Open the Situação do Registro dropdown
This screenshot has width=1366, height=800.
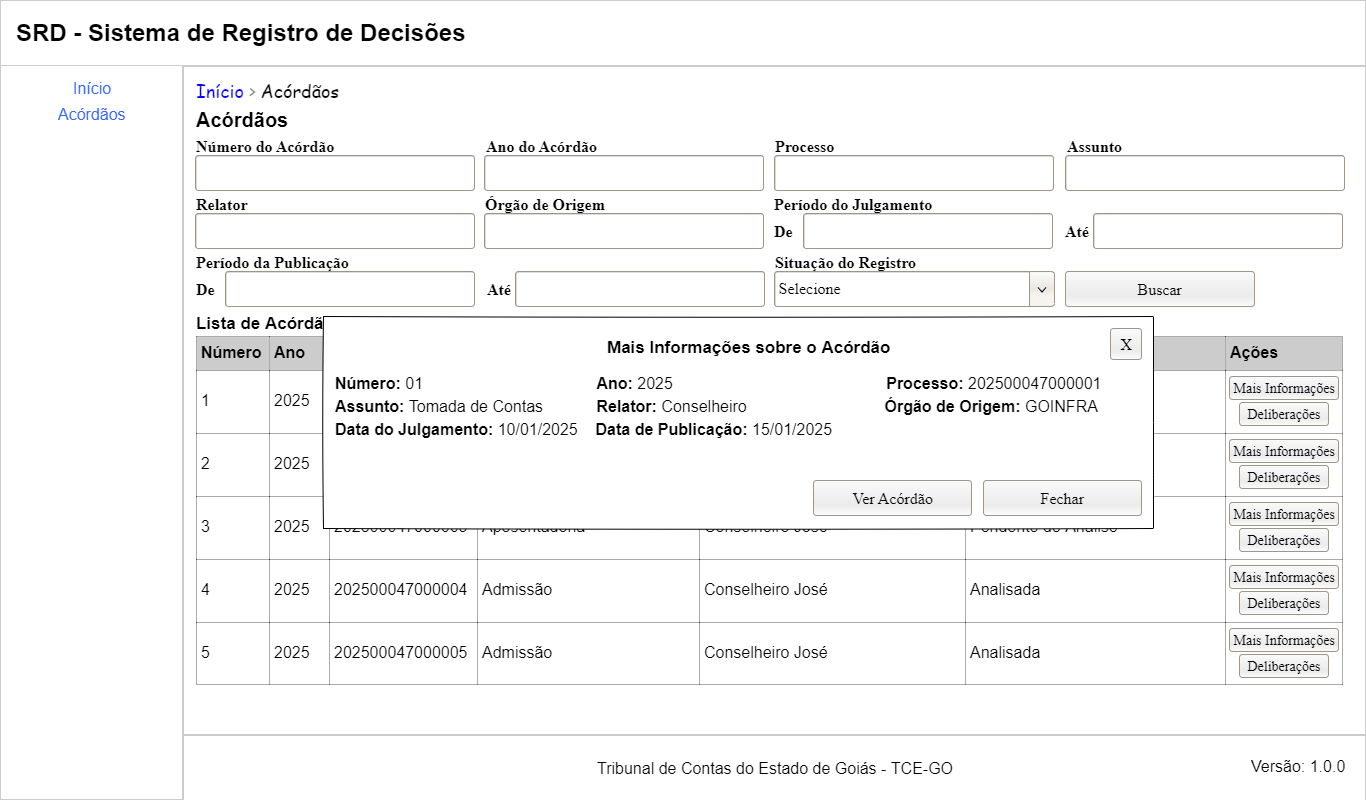(x=914, y=289)
